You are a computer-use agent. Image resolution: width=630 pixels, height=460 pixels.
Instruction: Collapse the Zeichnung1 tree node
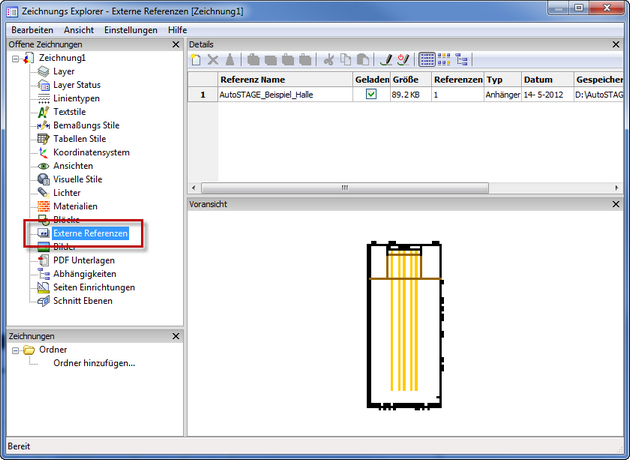tap(15, 59)
